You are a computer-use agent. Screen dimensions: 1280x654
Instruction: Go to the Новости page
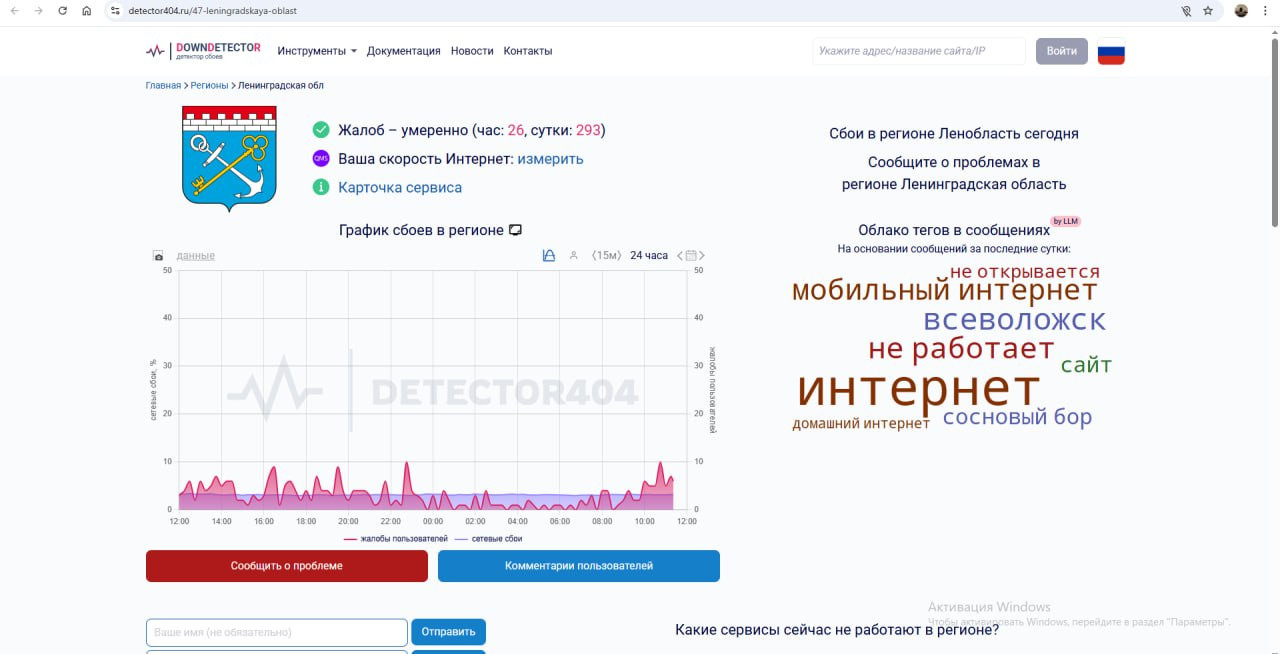click(472, 51)
